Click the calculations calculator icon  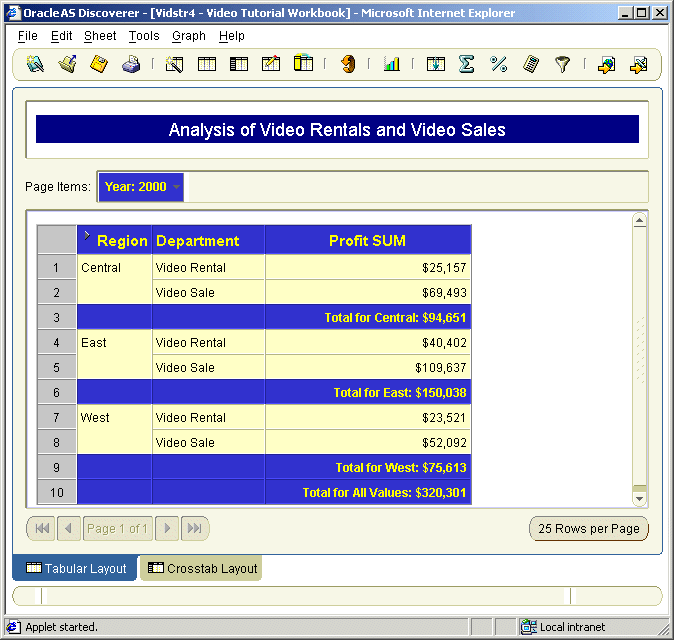pos(531,64)
